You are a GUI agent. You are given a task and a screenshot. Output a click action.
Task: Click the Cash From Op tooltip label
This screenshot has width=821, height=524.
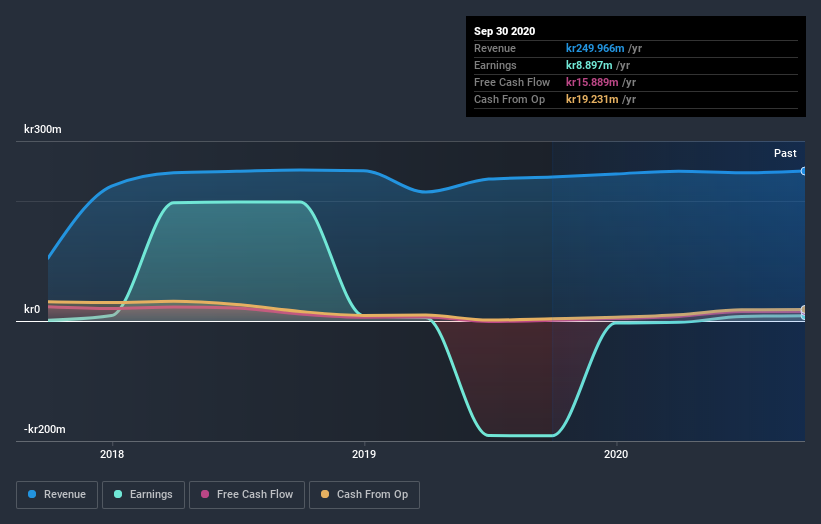click(509, 99)
